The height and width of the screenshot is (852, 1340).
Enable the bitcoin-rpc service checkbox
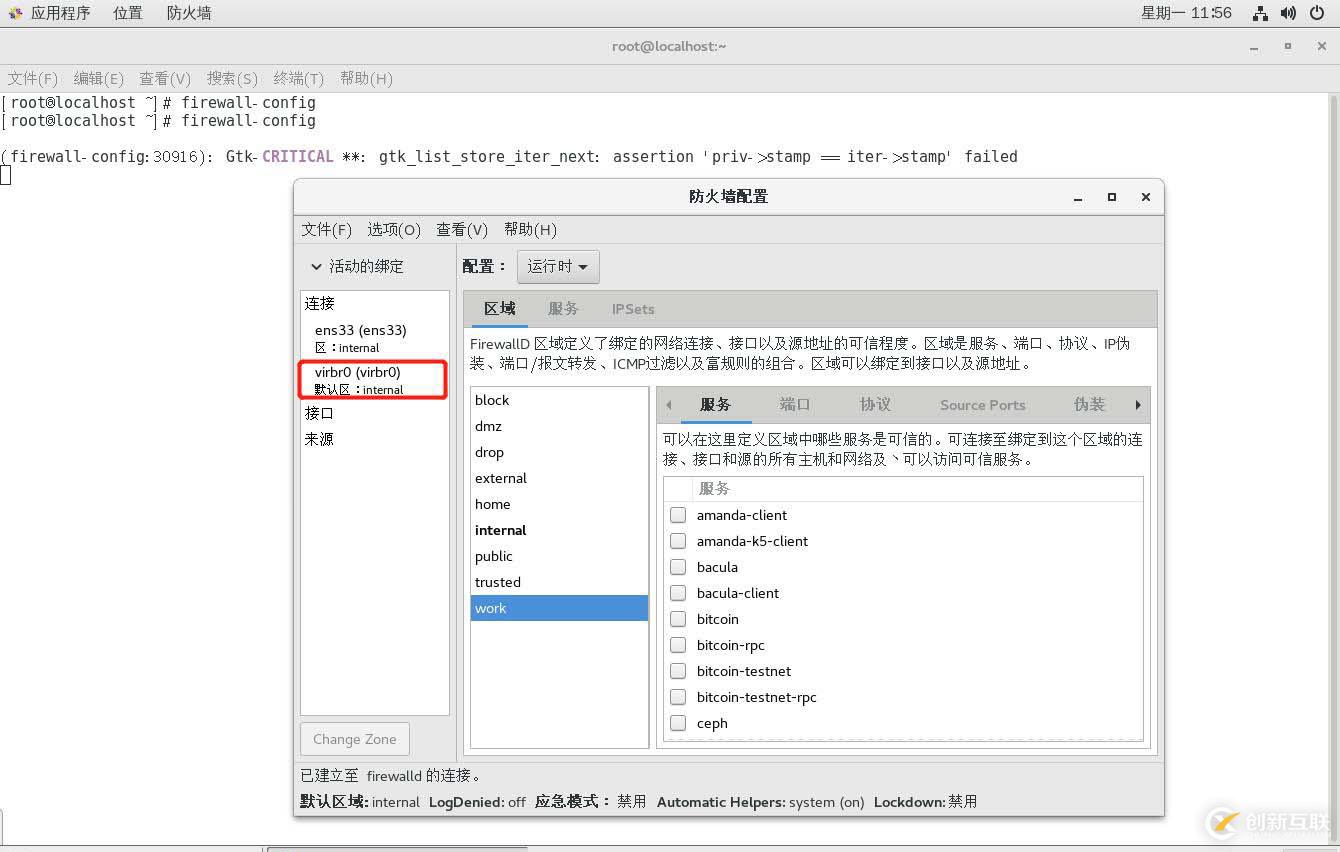tap(678, 645)
